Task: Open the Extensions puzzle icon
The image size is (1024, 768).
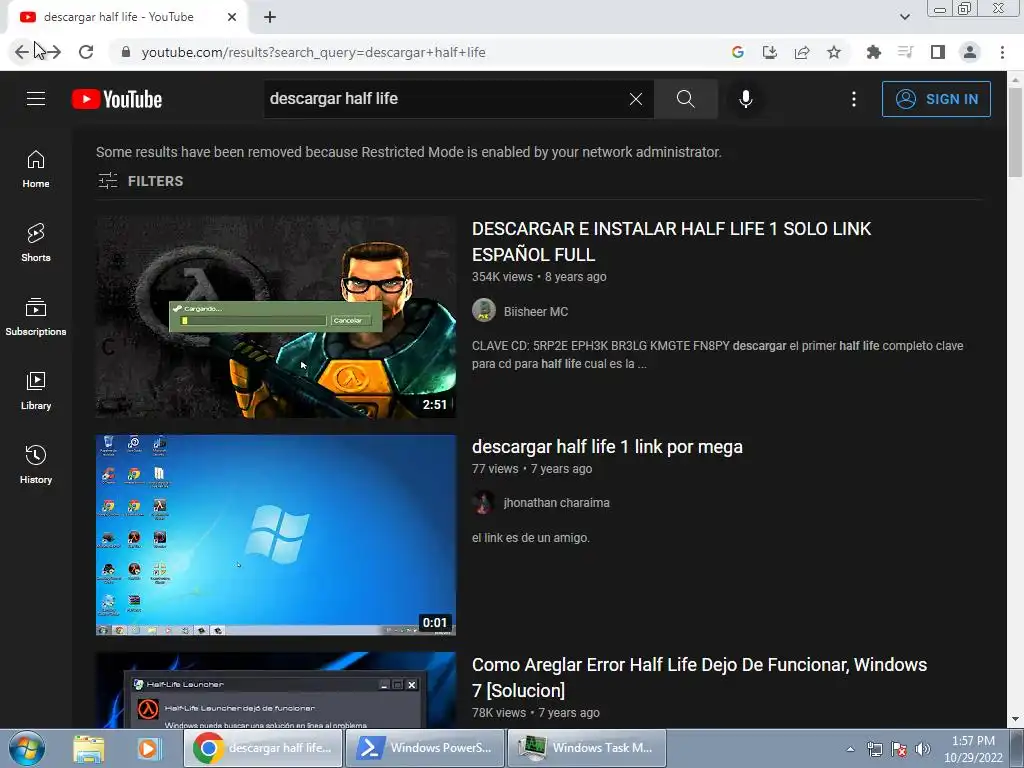Action: pos(873,52)
